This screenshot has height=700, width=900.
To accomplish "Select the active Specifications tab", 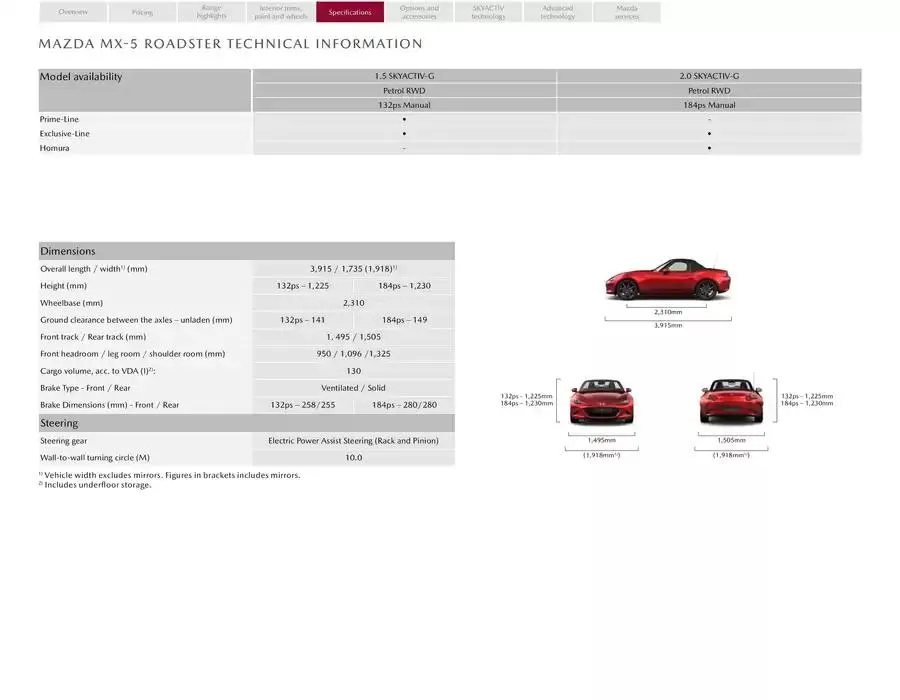I will (350, 12).
